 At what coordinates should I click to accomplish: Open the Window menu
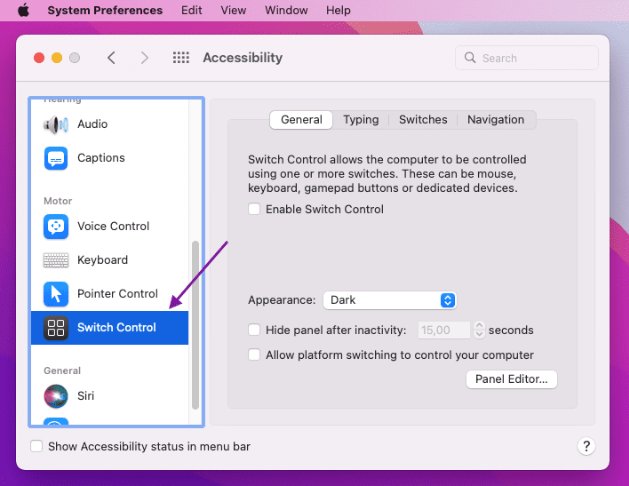pos(286,10)
